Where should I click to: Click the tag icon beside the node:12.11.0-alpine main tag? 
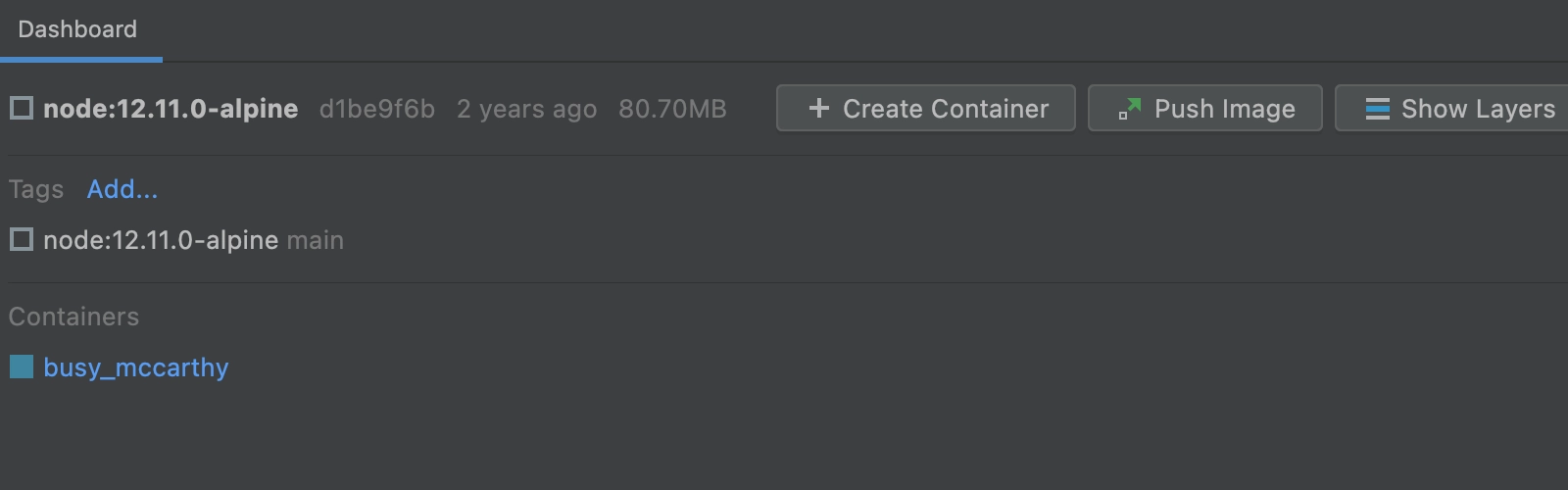22,239
